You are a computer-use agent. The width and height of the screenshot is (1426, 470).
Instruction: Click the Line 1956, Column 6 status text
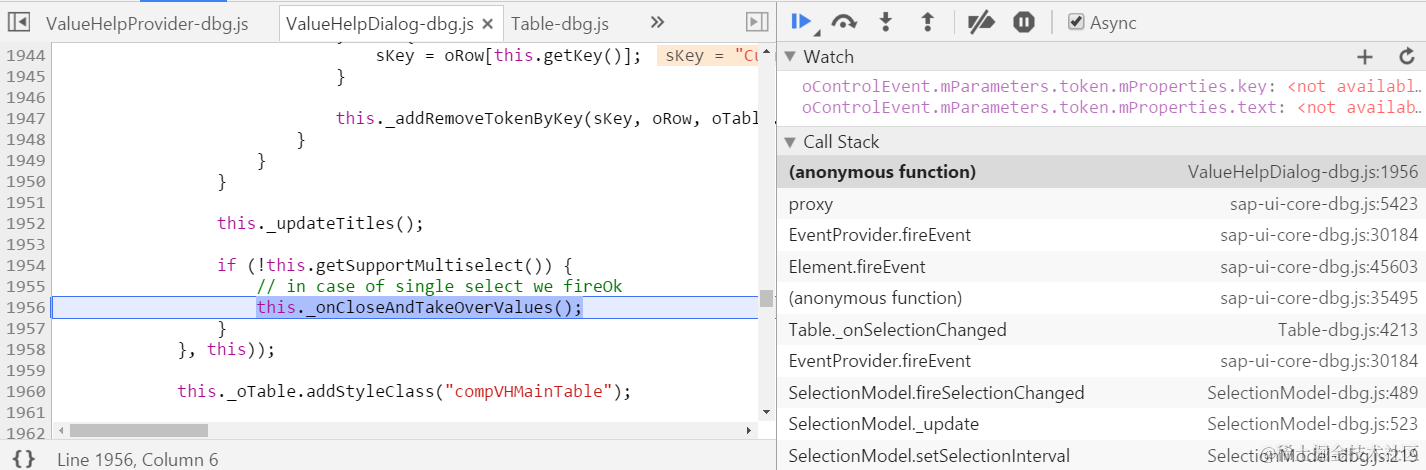(138, 459)
